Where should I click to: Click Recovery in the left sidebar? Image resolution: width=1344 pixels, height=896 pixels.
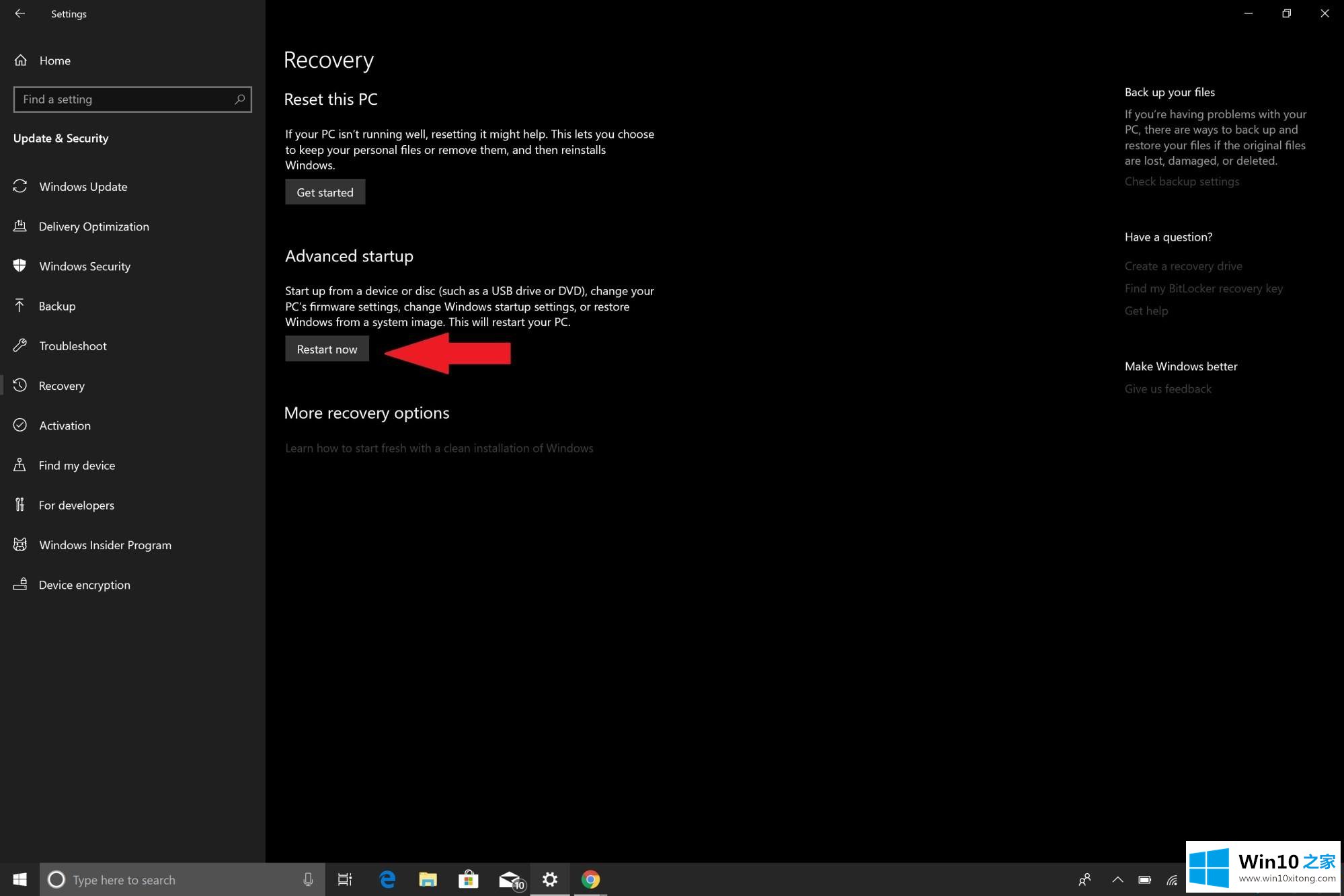[x=62, y=384]
